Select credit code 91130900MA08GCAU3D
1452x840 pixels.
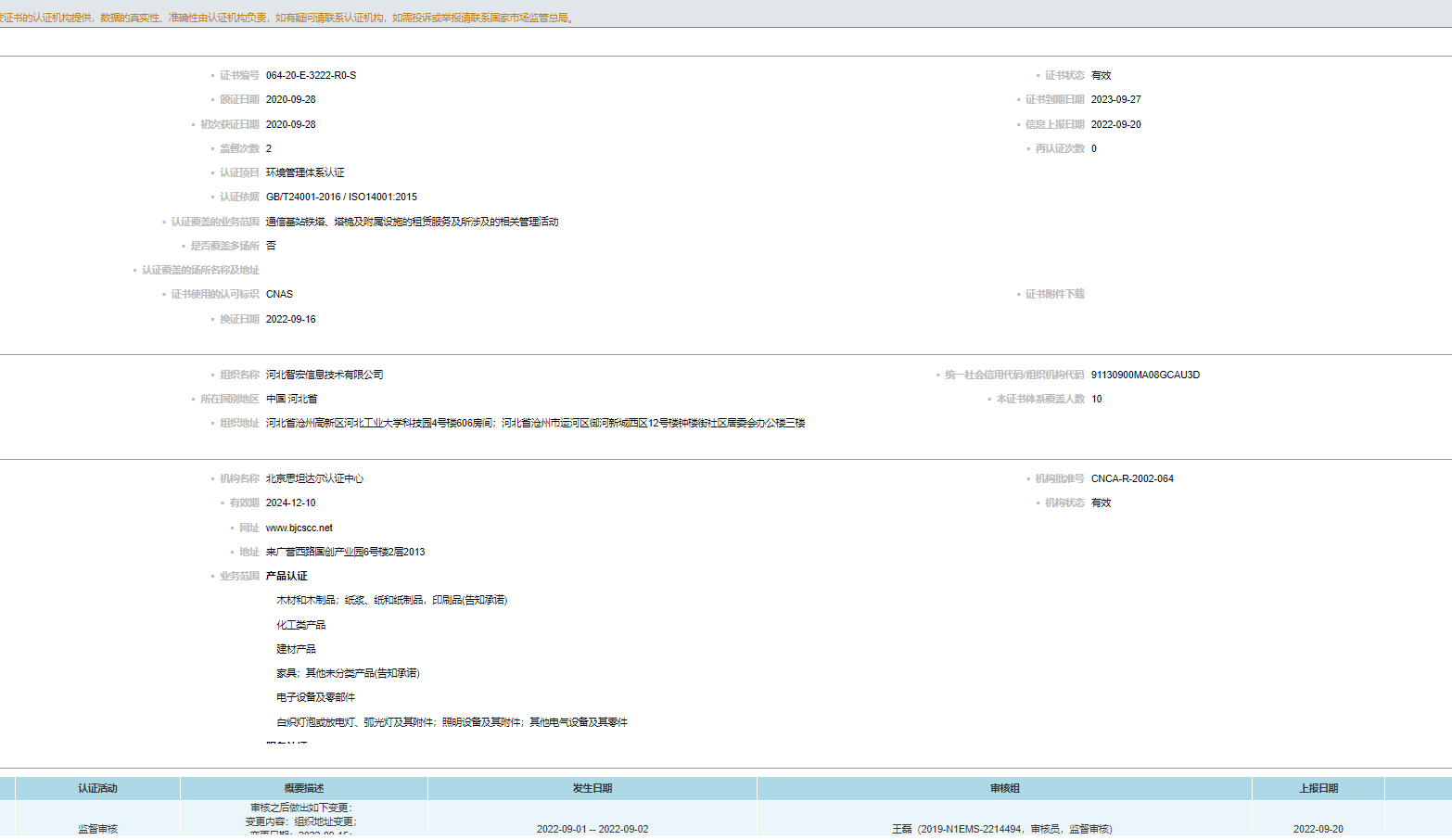click(1145, 375)
